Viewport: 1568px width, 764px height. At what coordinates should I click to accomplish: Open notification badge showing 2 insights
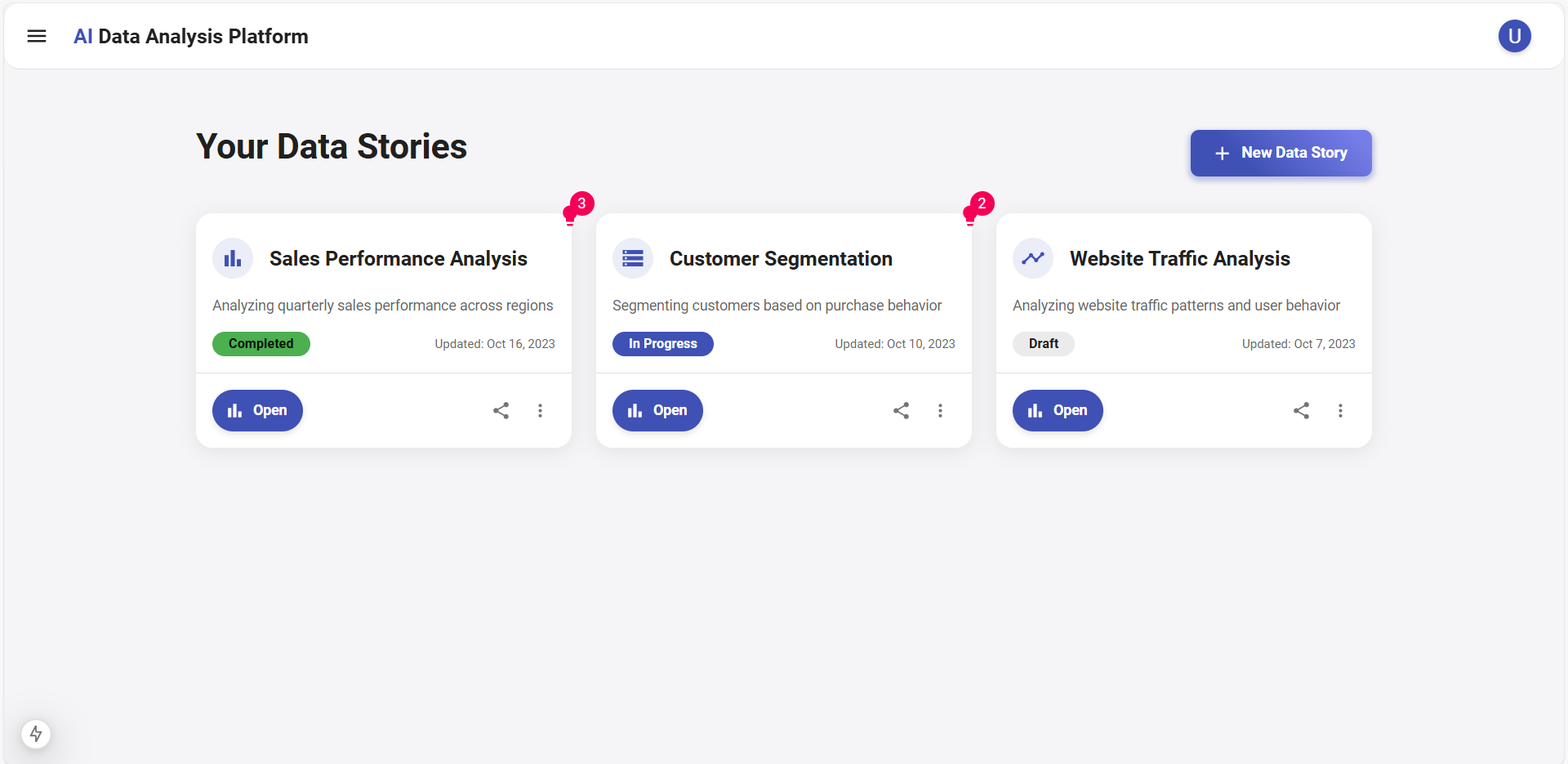[981, 204]
